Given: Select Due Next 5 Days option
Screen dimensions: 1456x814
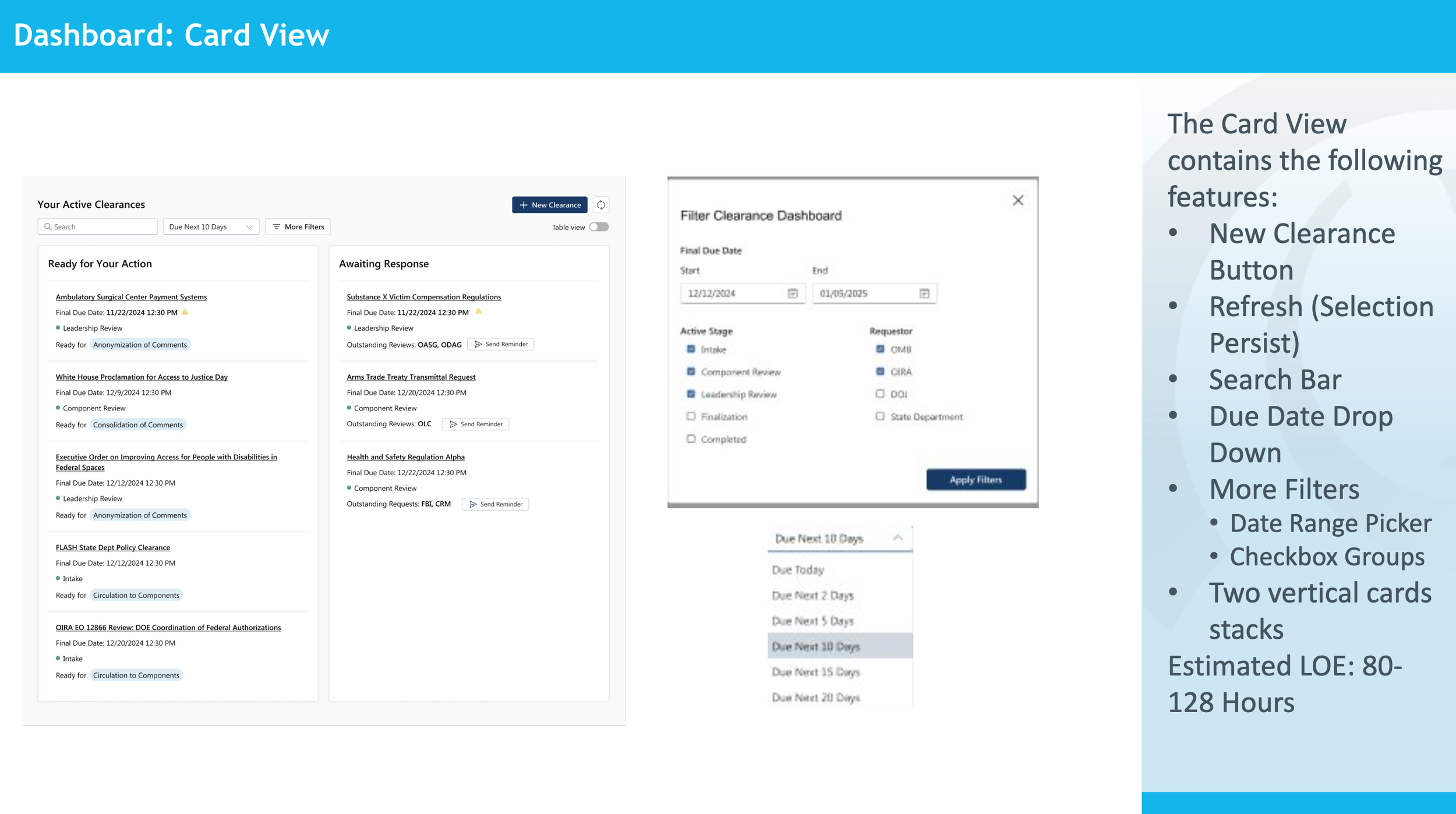Looking at the screenshot, I should click(812, 621).
